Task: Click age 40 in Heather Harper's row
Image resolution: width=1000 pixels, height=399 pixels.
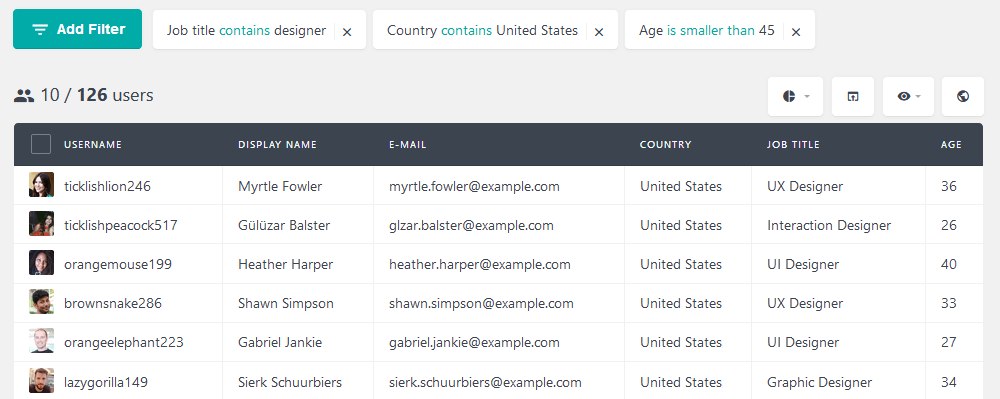Action: pos(949,264)
